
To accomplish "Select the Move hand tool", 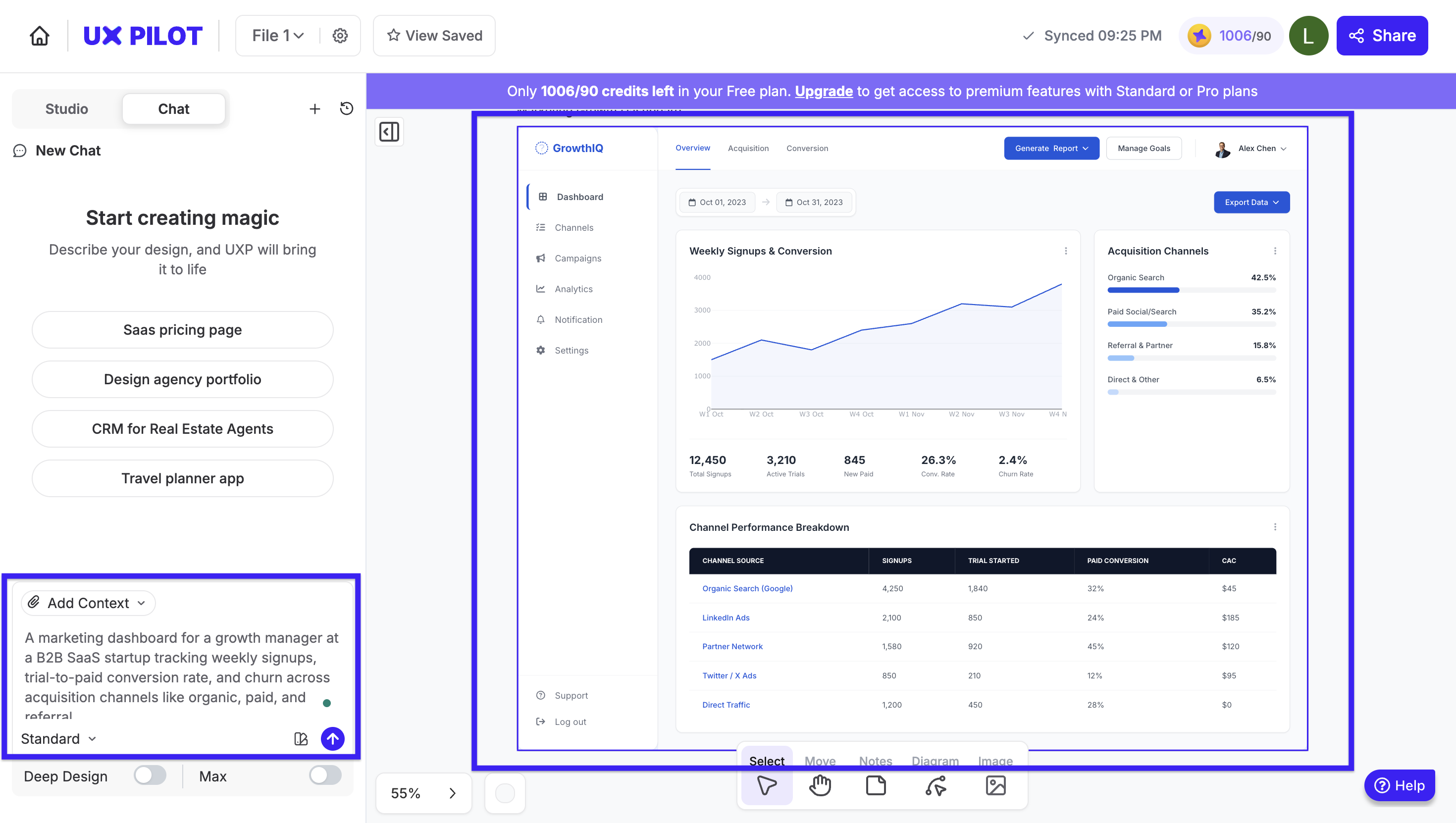I will click(820, 785).
